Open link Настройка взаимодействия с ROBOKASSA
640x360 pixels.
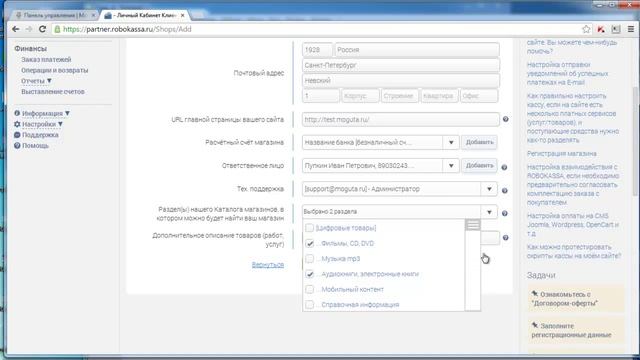[573, 184]
